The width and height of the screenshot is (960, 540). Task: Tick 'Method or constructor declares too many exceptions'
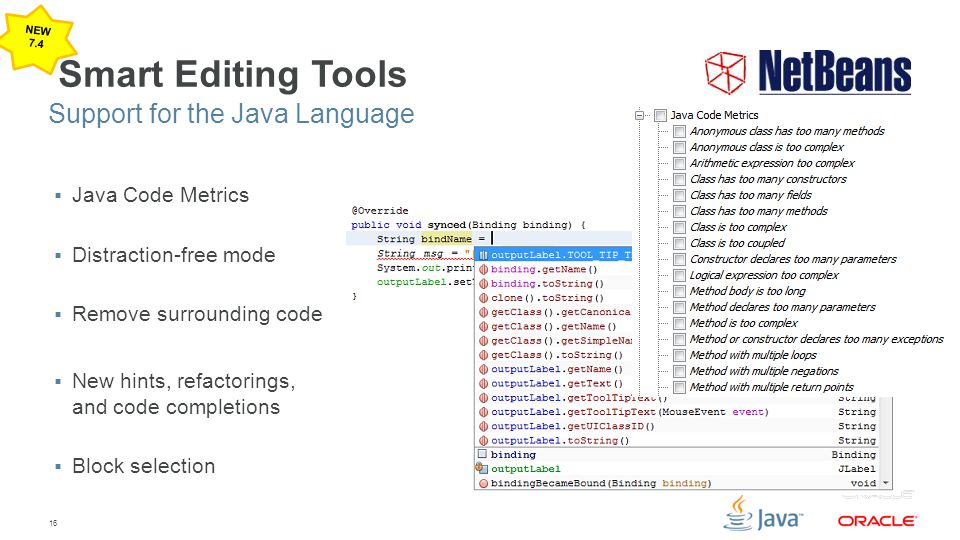(x=679, y=339)
